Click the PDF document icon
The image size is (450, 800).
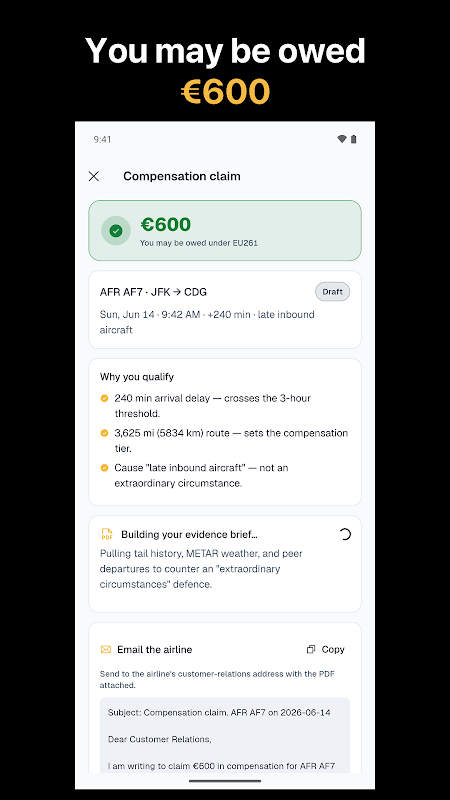click(x=107, y=534)
